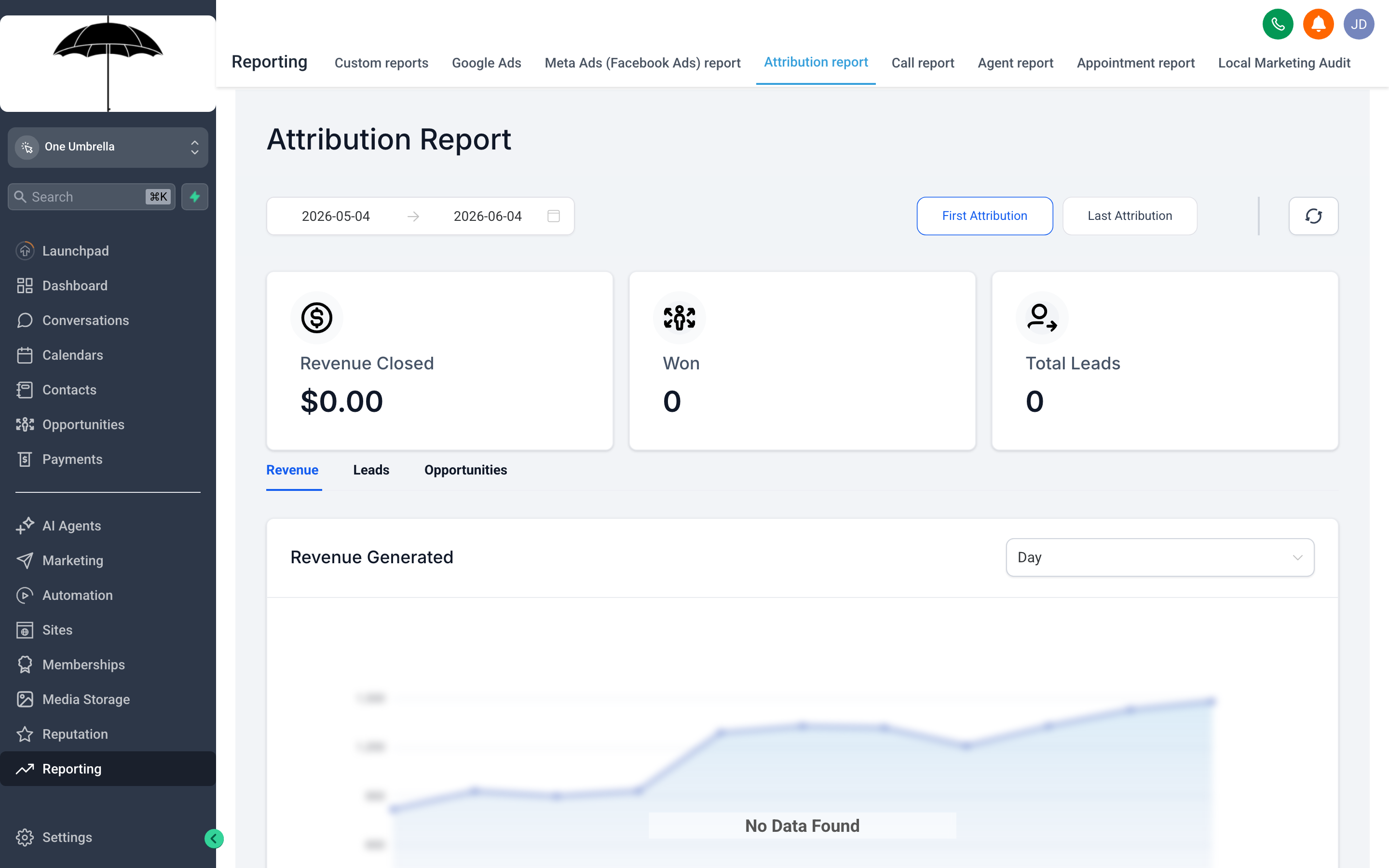Image resolution: width=1389 pixels, height=868 pixels.
Task: Click the Media Storage image icon
Action: 25,699
